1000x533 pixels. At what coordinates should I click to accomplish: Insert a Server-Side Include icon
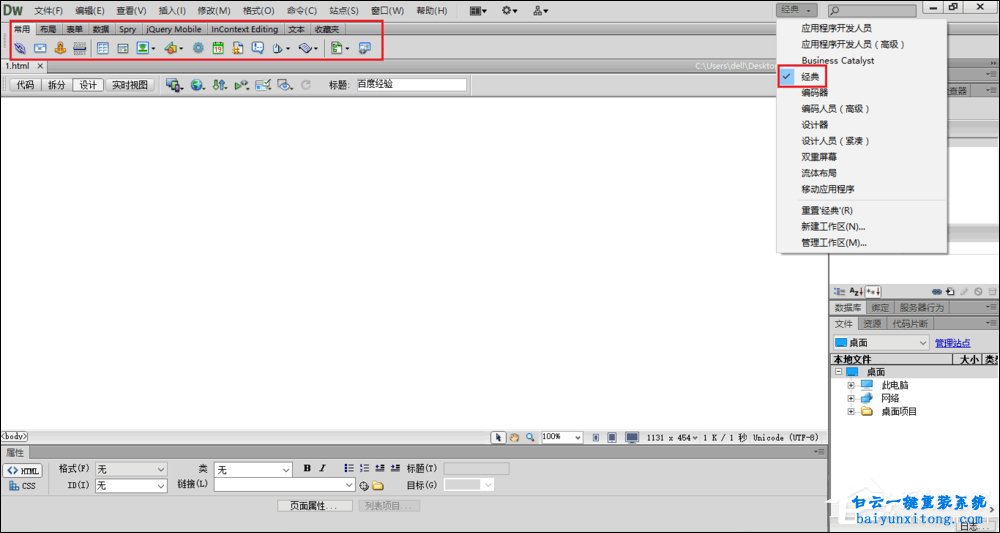(x=238, y=48)
